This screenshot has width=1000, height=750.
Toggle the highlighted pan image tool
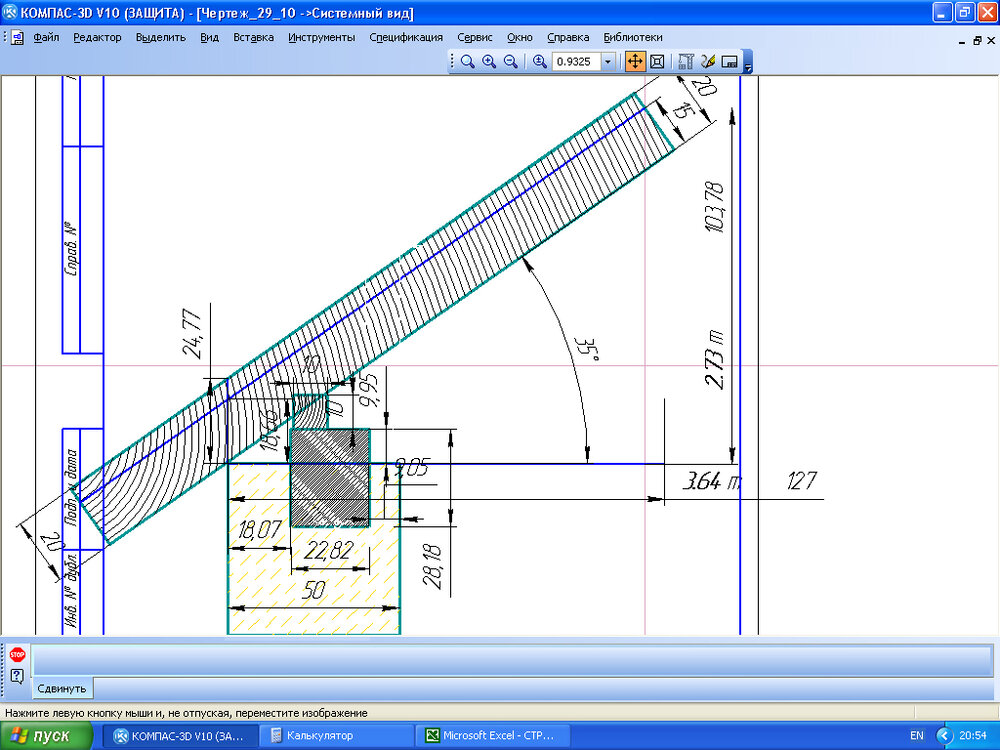634,61
